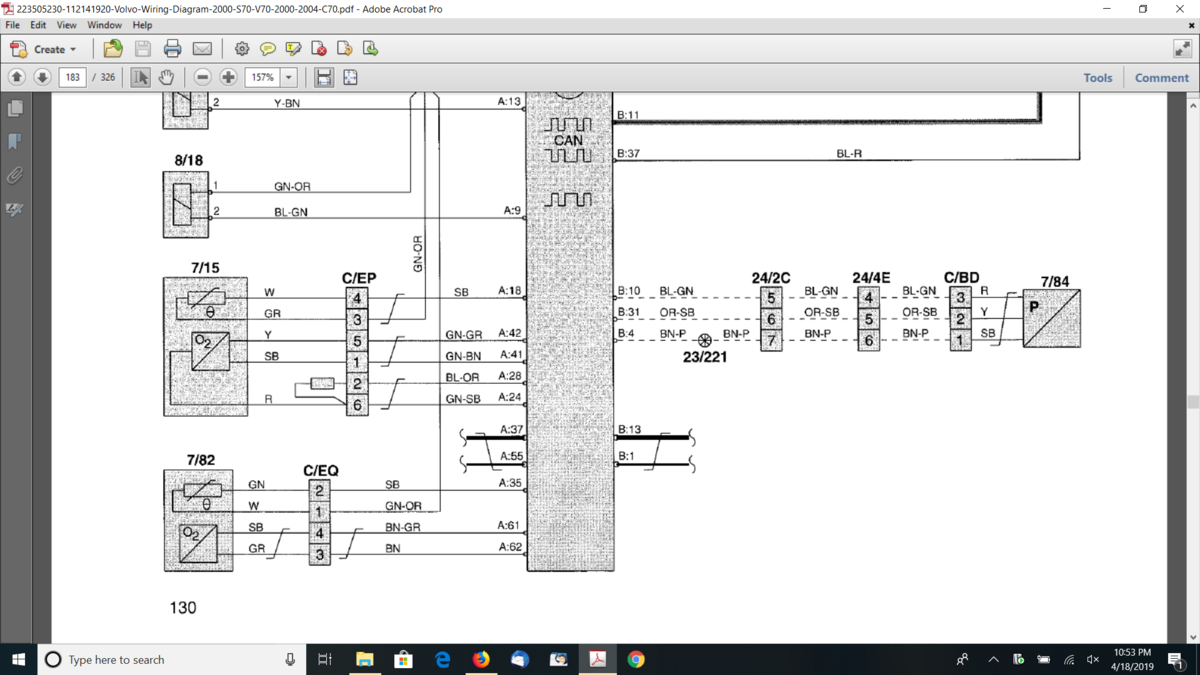The image size is (1200, 675).
Task: Open the Window menu
Action: (104, 25)
